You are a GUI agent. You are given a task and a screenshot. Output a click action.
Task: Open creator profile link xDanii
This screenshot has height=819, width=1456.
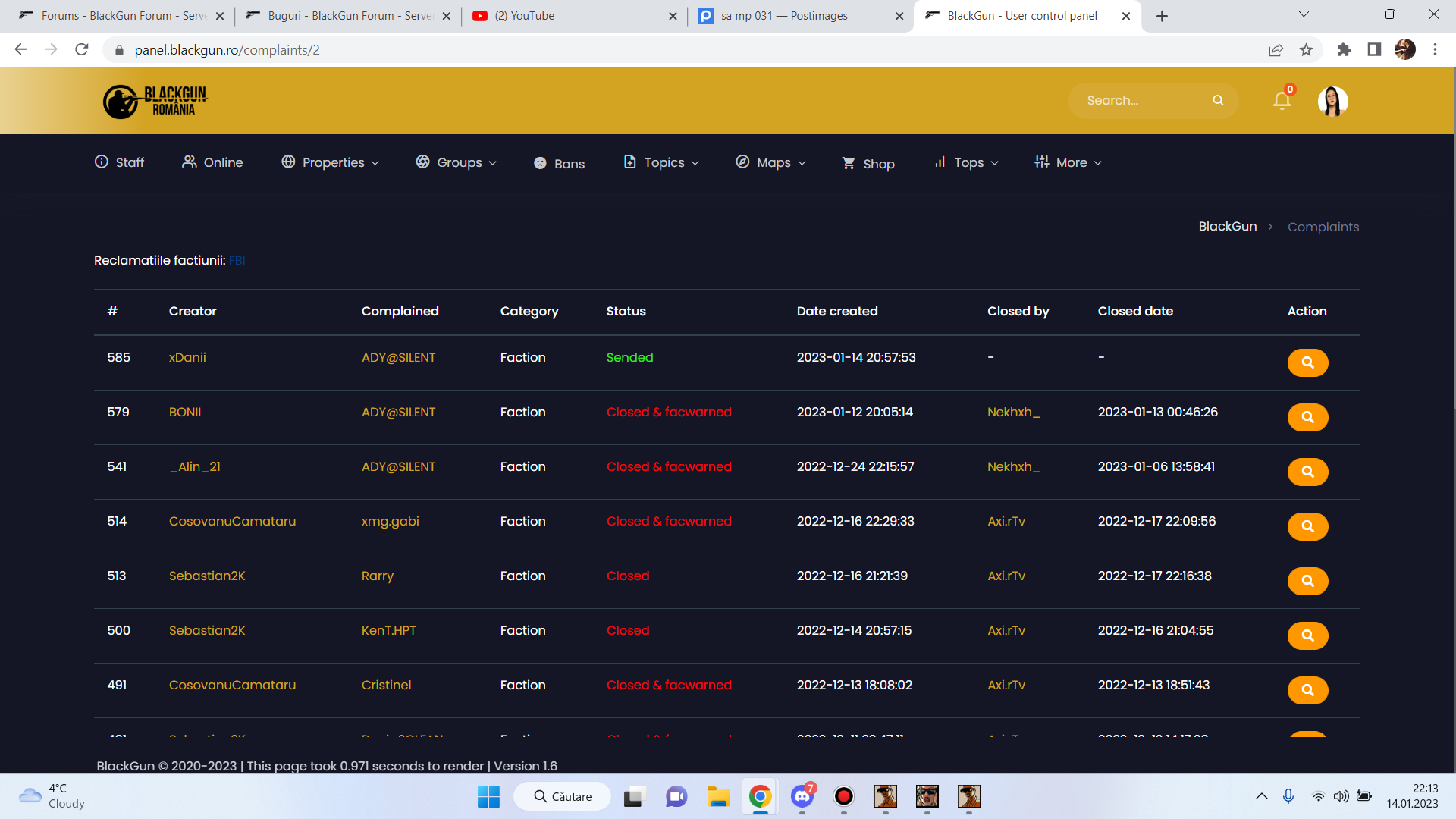(187, 357)
